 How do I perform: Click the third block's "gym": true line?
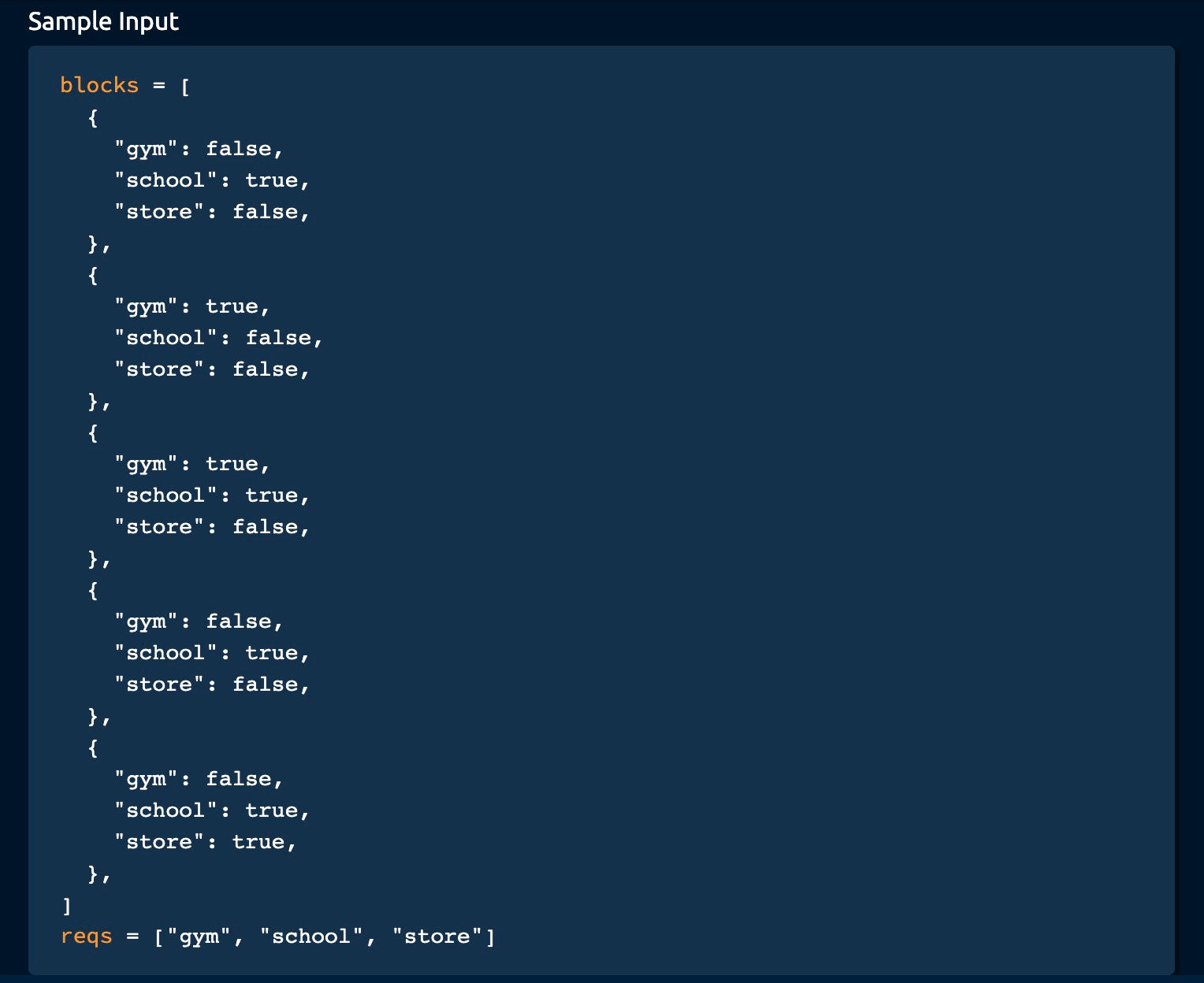[x=192, y=464]
